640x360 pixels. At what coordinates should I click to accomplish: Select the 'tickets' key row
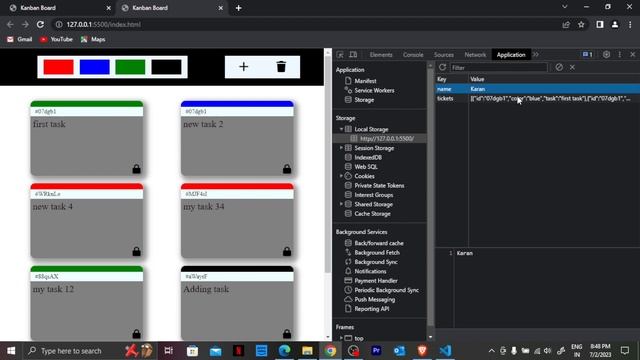tap(538, 98)
